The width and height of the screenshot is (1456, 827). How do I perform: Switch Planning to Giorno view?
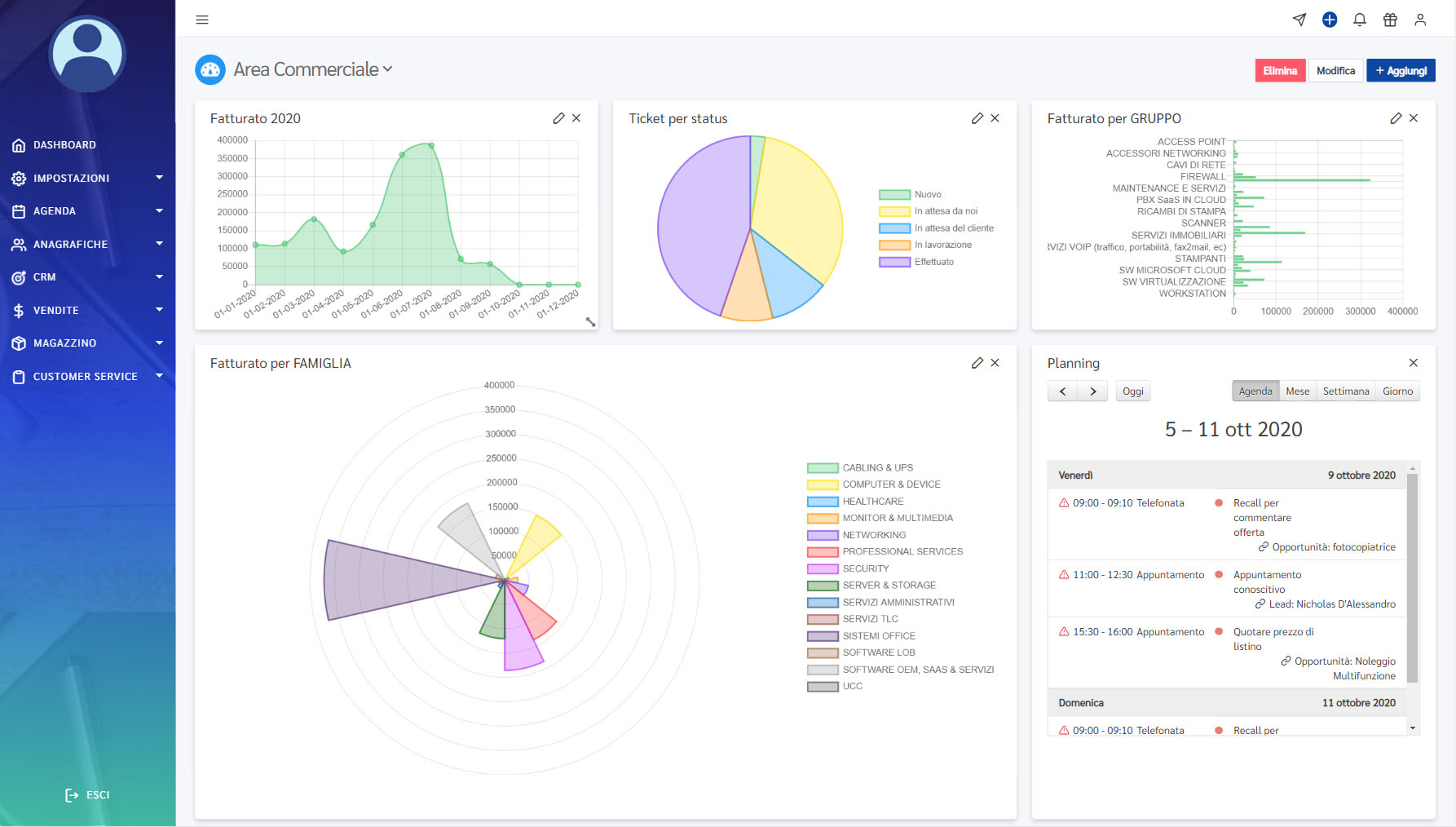click(x=1397, y=391)
